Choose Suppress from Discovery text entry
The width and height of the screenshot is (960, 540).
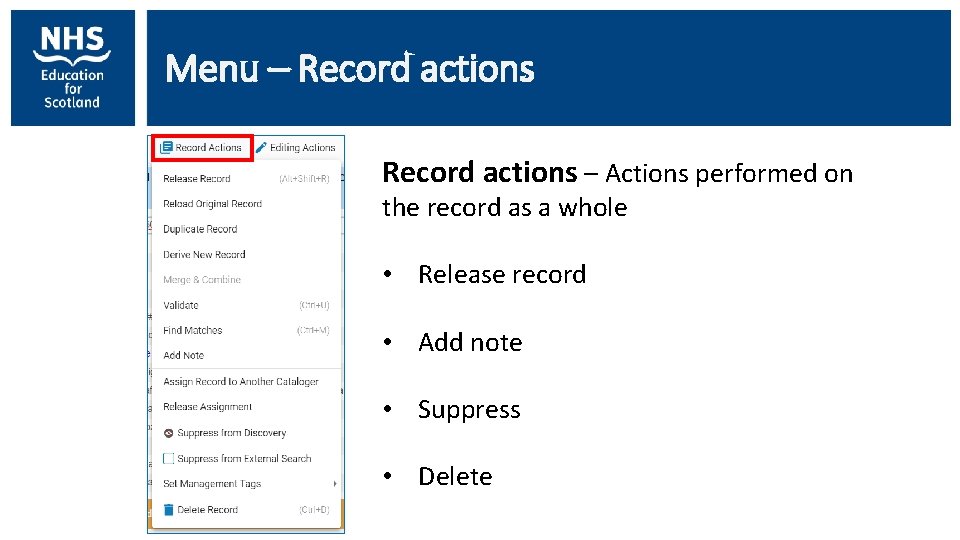(231, 433)
